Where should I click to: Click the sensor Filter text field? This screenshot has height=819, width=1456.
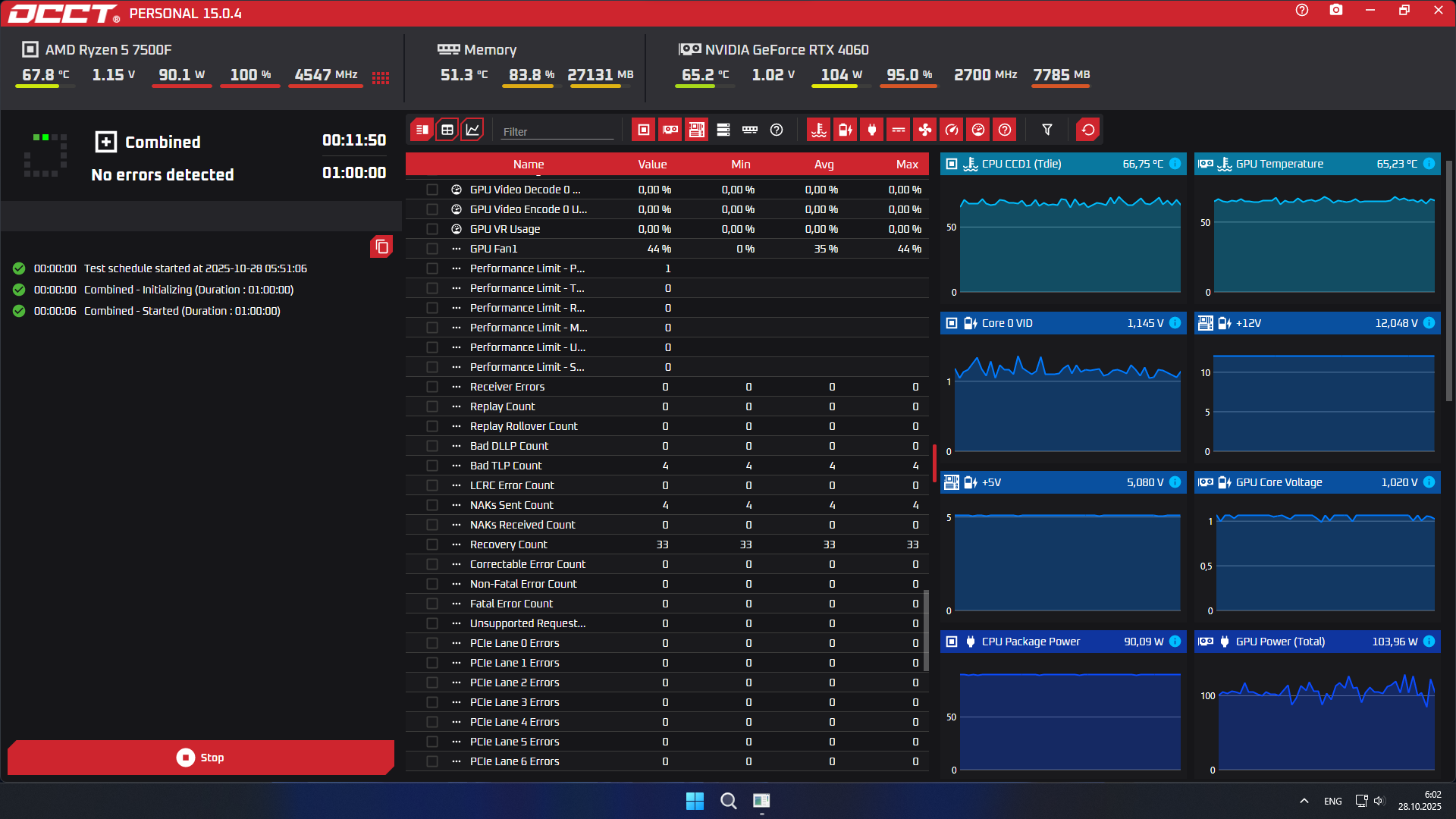pos(557,131)
